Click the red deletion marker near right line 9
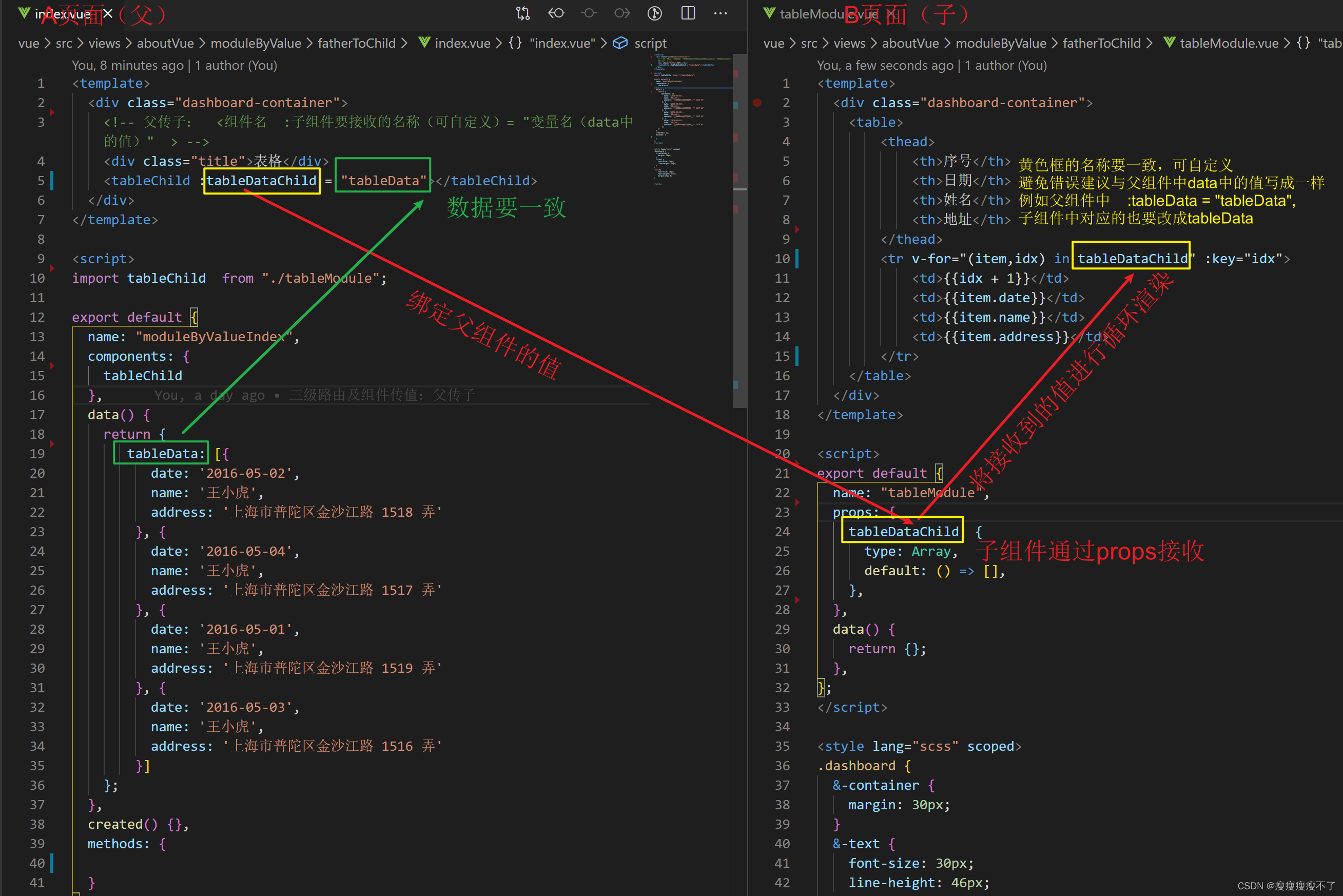Screen dimensions: 1343x896 coord(797,229)
